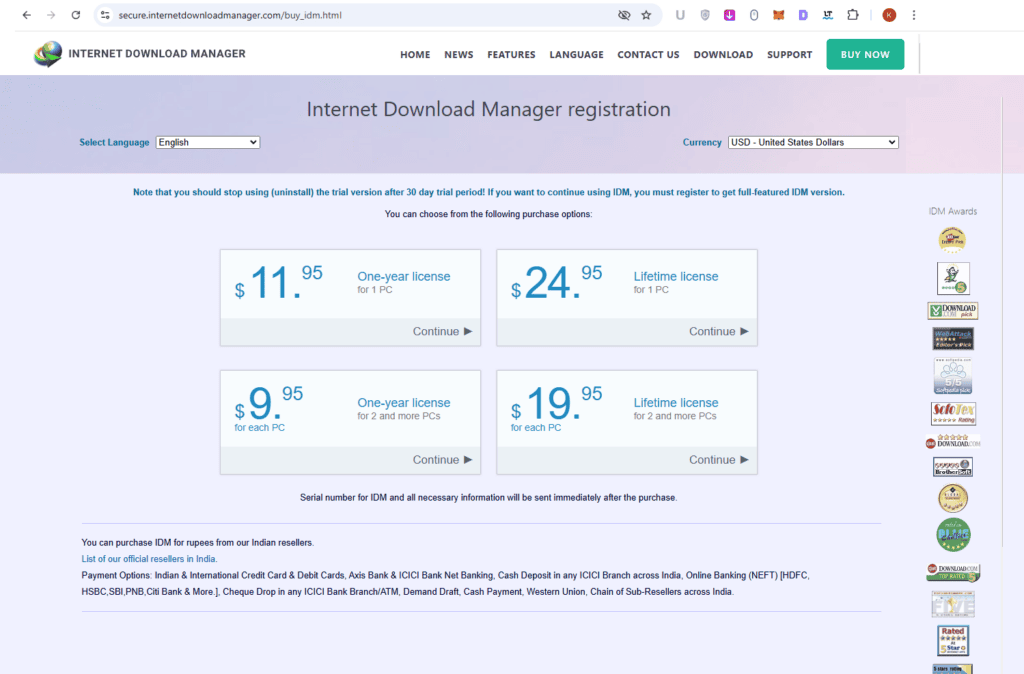Screen dimensions: 1024x674
Task: Continue with $9.95 one-year multi-PC license
Action: pos(442,460)
